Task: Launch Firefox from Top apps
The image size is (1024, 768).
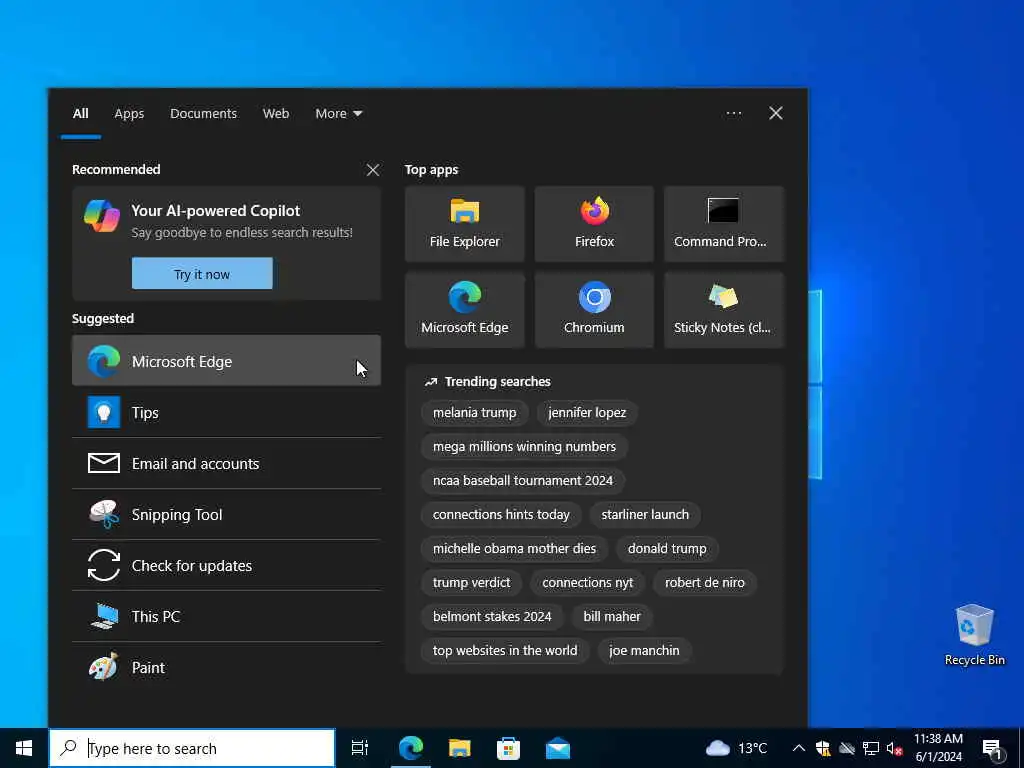Action: 594,224
